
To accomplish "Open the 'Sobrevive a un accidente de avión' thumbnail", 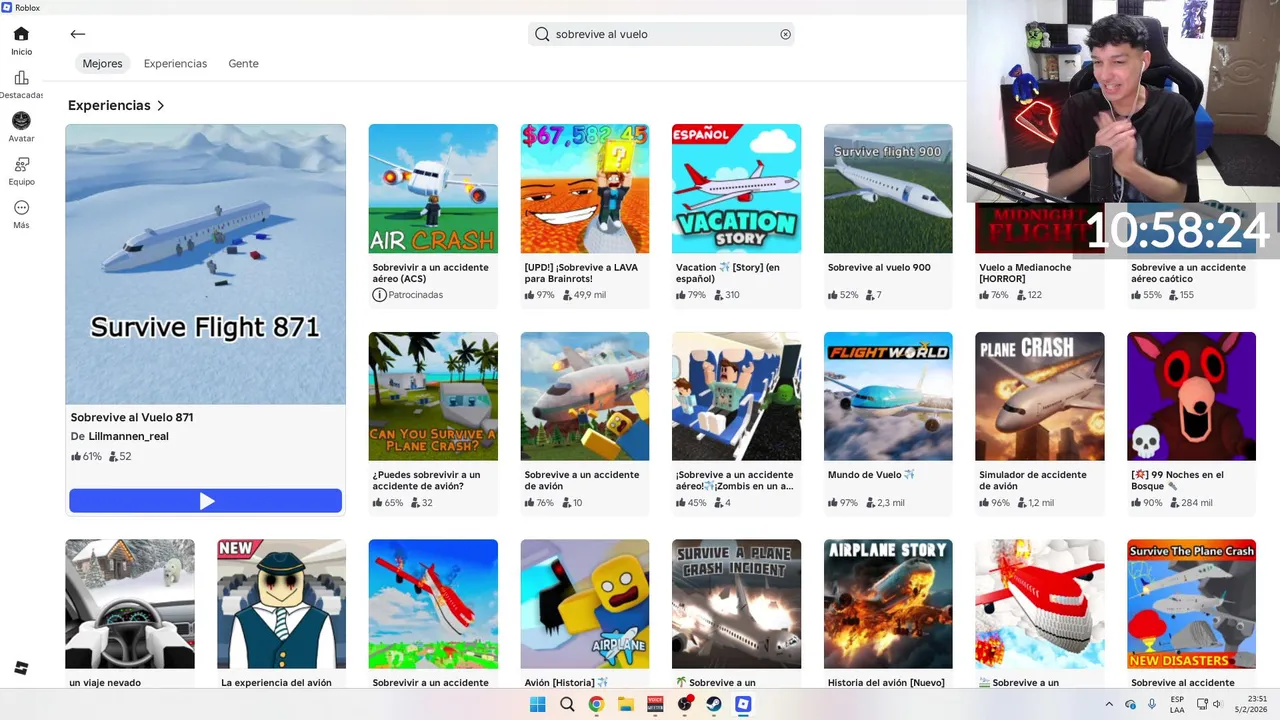I will click(585, 396).
